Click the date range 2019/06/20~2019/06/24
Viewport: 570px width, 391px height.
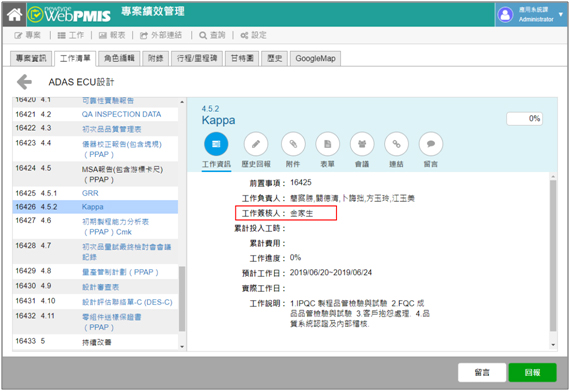331,273
